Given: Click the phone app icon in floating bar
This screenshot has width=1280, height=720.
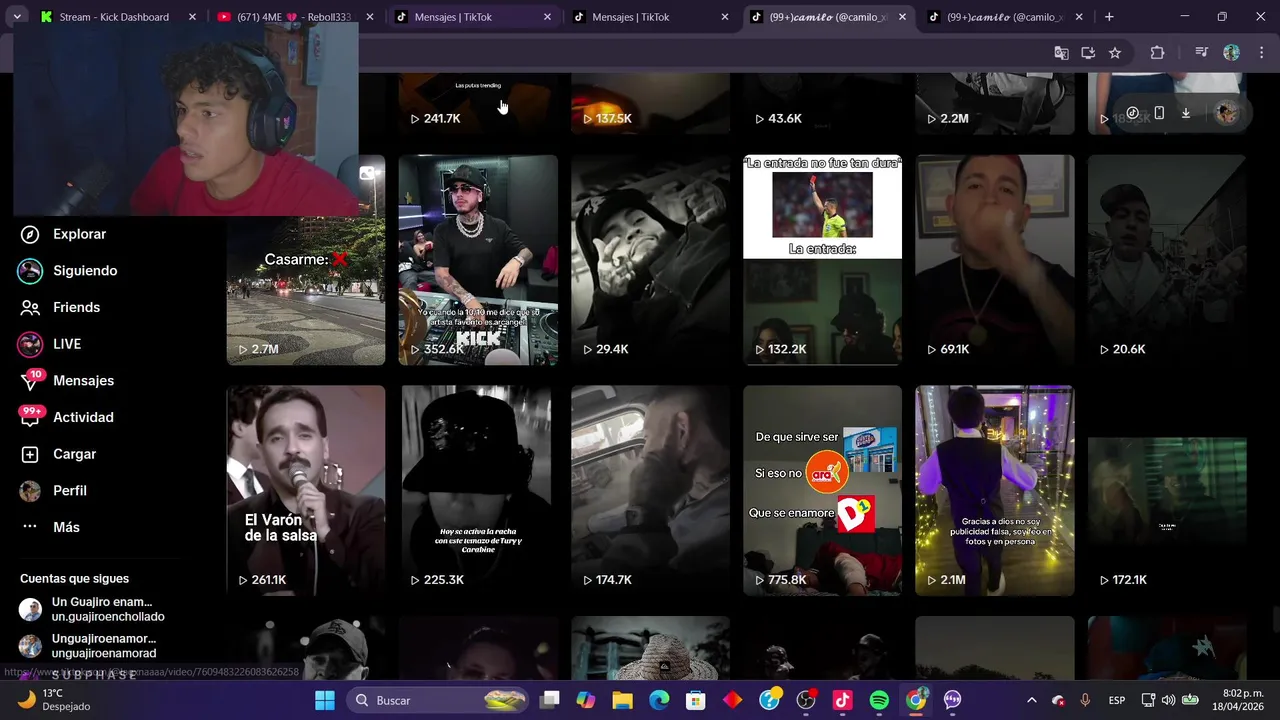Looking at the screenshot, I should click(1159, 113).
